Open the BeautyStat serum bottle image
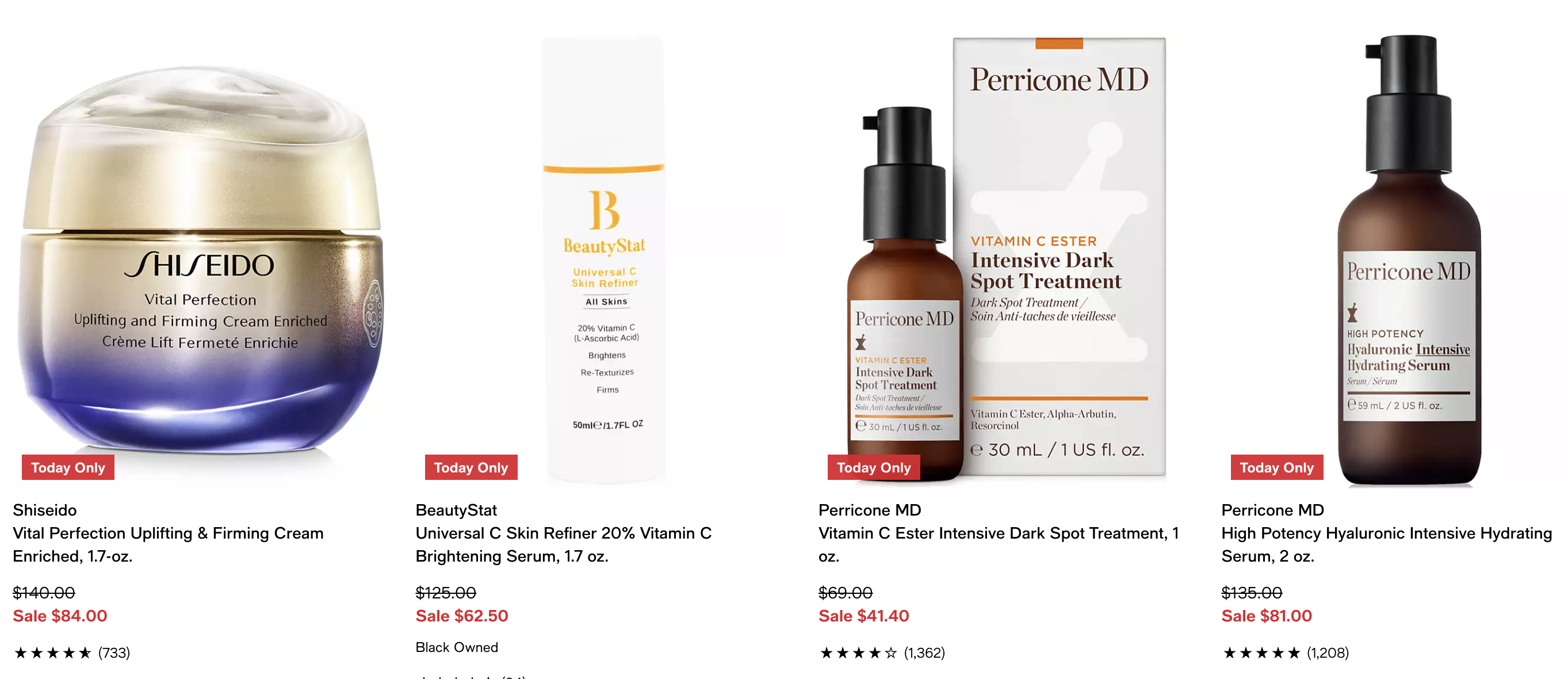This screenshot has height=679, width=1568. pyautogui.click(x=604, y=260)
